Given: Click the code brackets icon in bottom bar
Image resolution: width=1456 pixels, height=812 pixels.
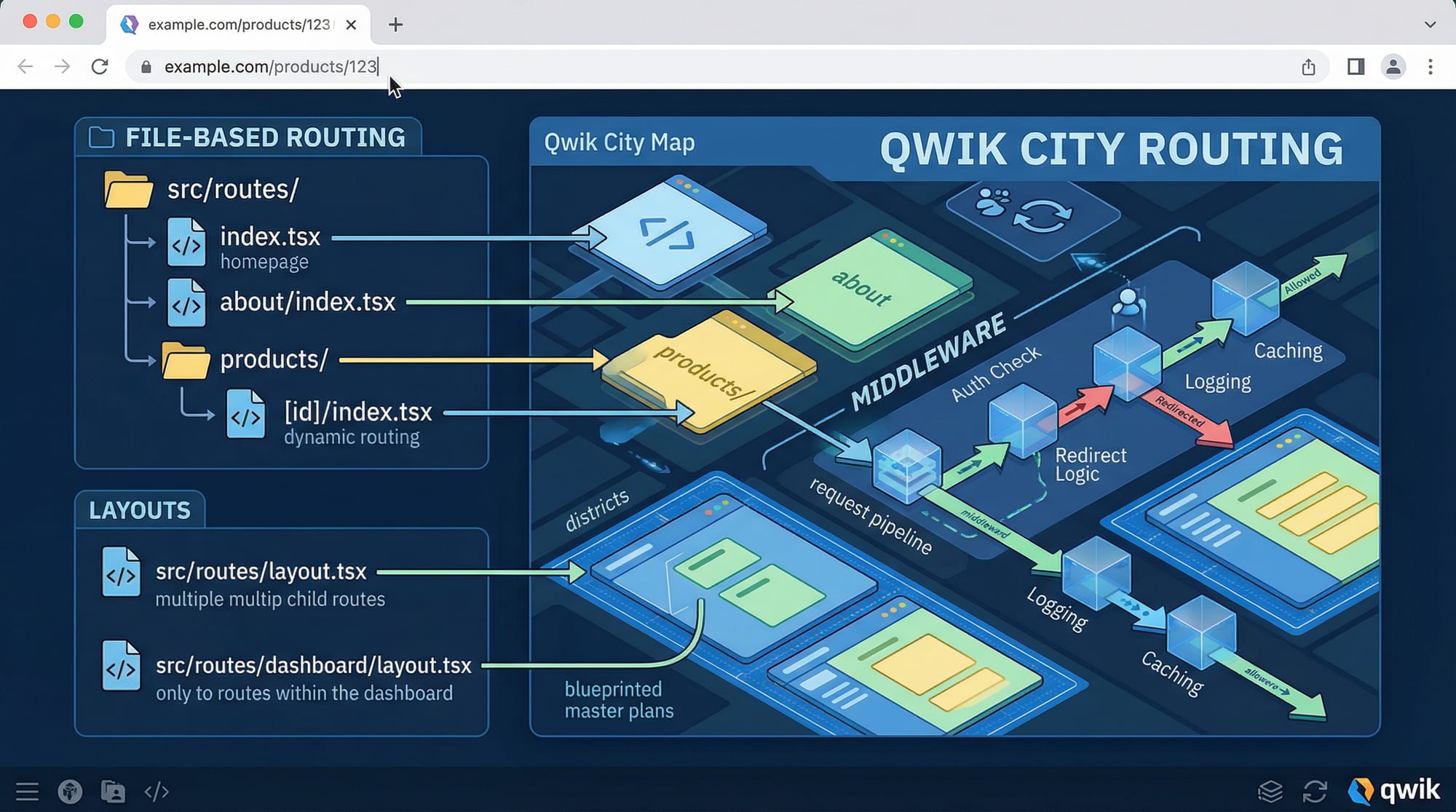Looking at the screenshot, I should point(157,791).
